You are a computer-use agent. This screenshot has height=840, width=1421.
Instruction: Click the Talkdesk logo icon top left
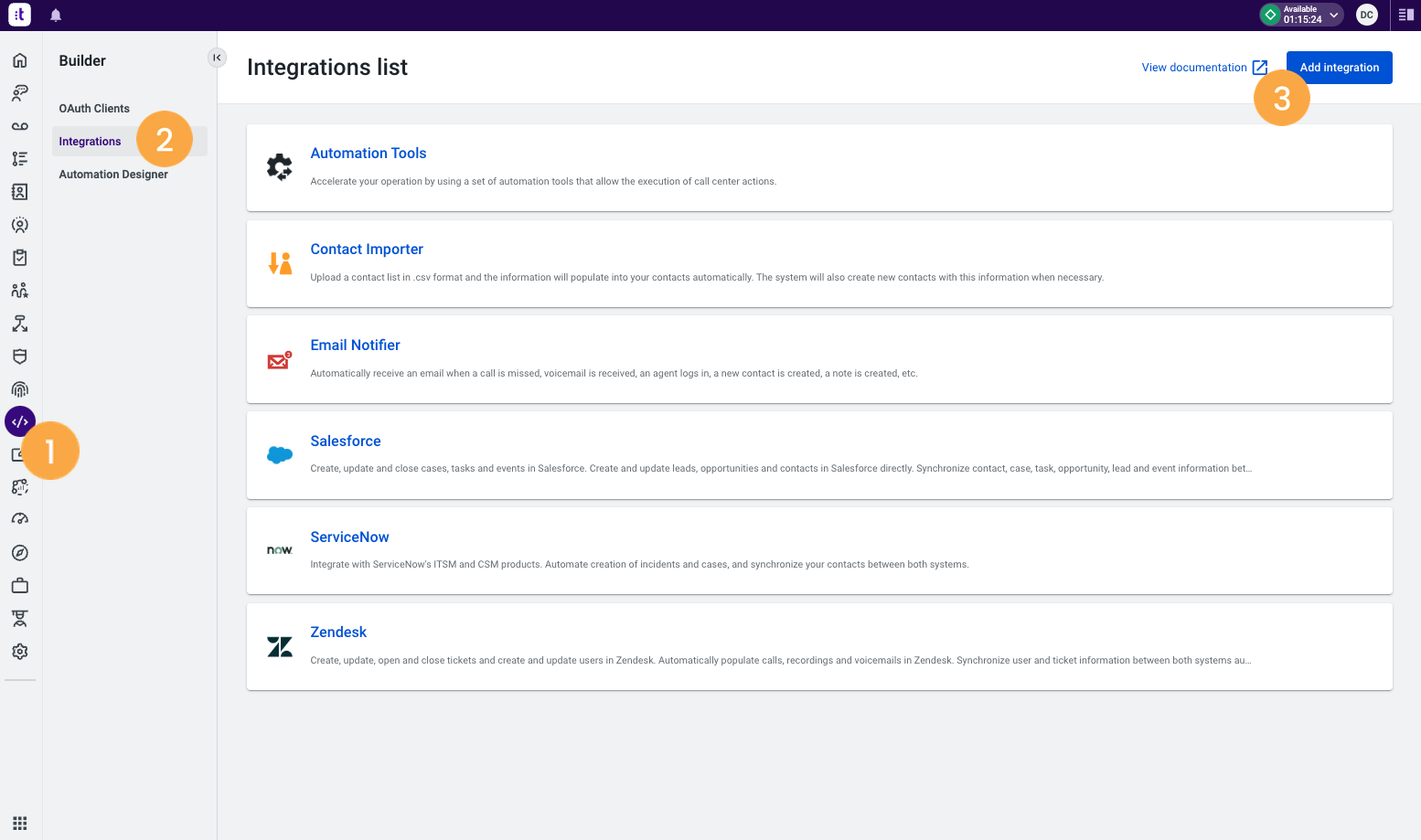pos(18,15)
